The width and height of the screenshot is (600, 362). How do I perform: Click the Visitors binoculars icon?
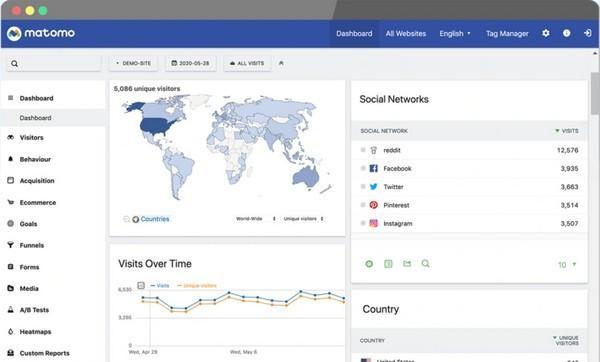tap(11, 137)
